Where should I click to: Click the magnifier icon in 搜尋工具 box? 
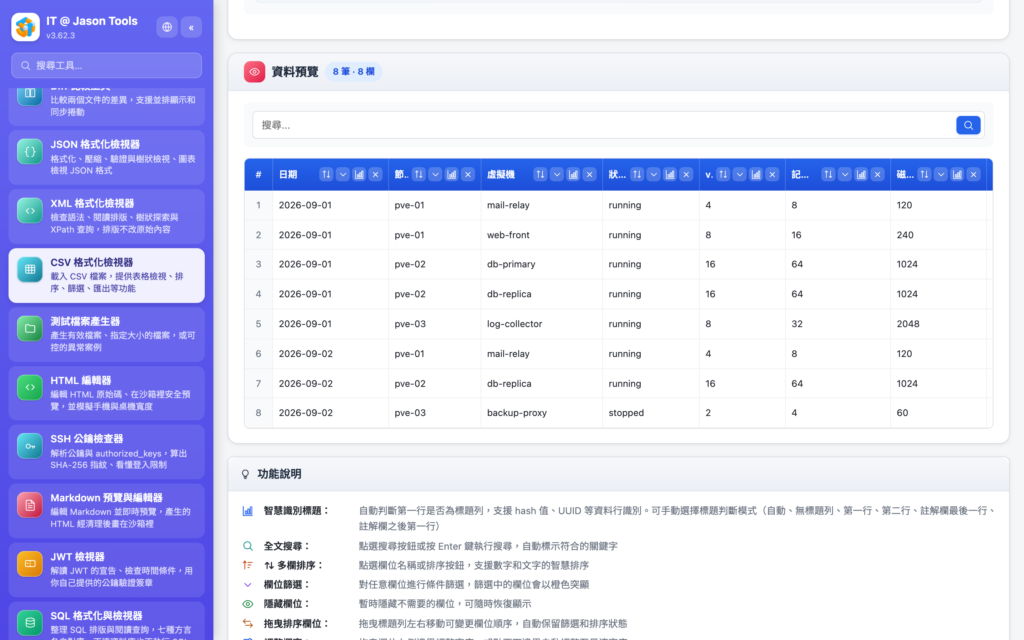[x=25, y=65]
